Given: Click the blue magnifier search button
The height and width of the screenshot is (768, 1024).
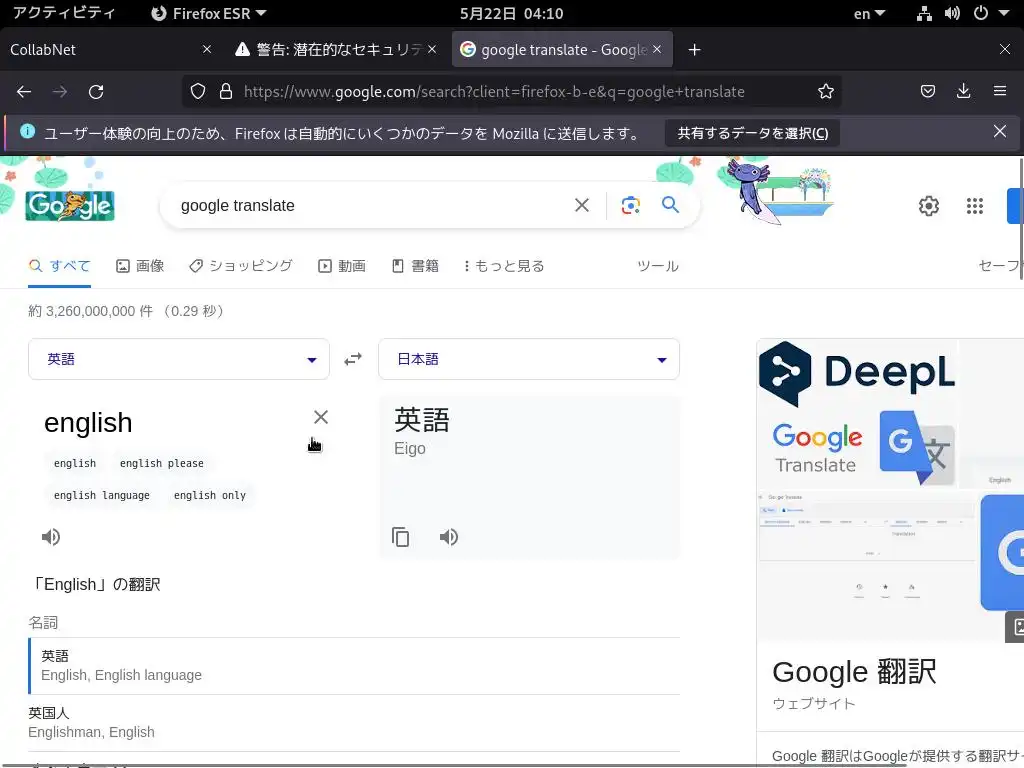Looking at the screenshot, I should click(670, 204).
